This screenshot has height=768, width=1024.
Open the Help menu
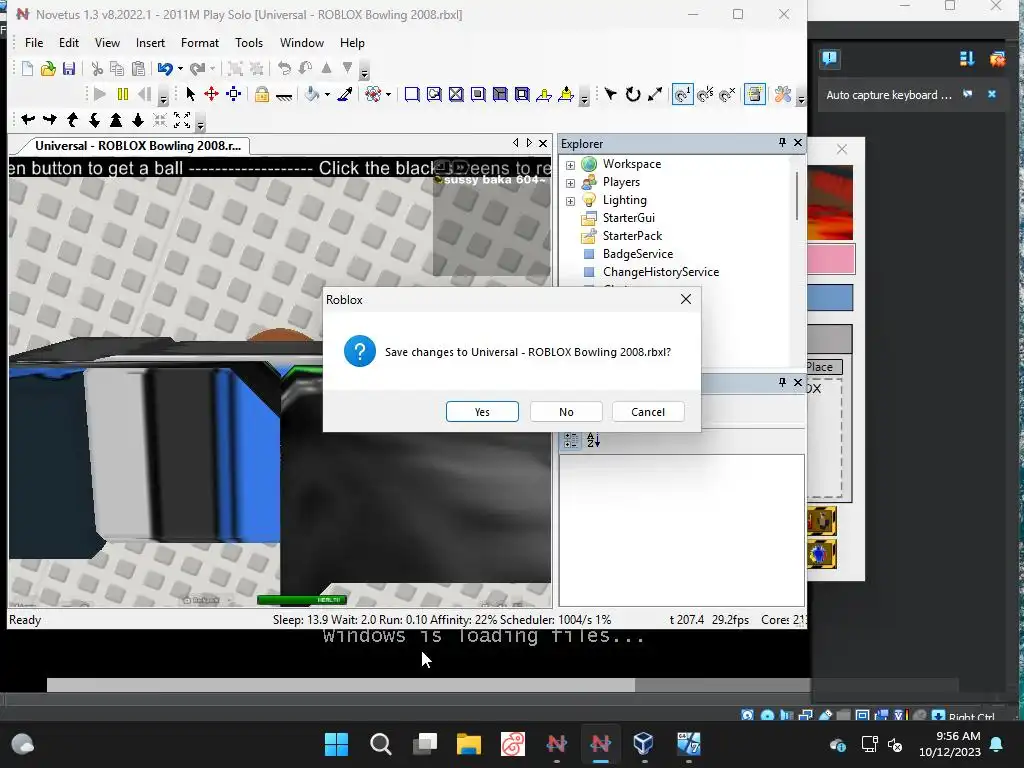point(352,42)
